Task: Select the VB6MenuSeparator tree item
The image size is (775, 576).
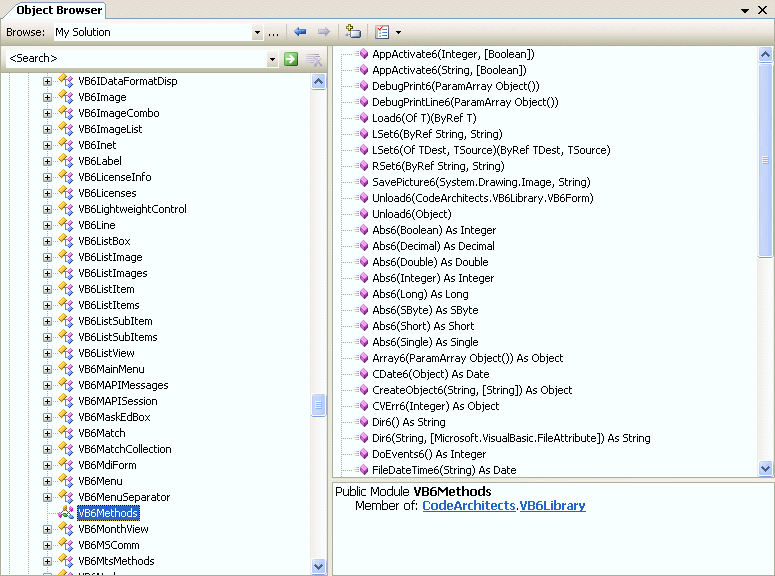Action: [124, 497]
